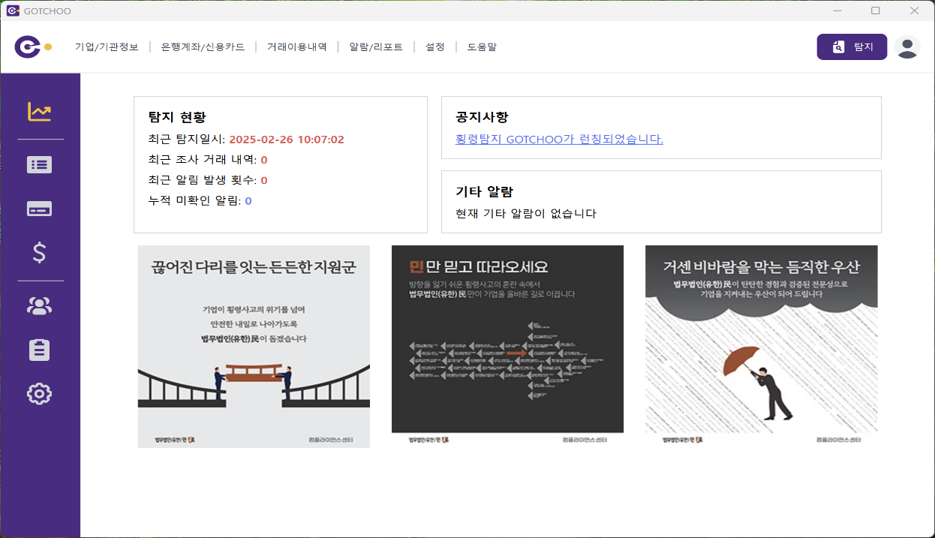Open the 기업/기관정보 menu
The height and width of the screenshot is (538, 935).
pos(106,47)
